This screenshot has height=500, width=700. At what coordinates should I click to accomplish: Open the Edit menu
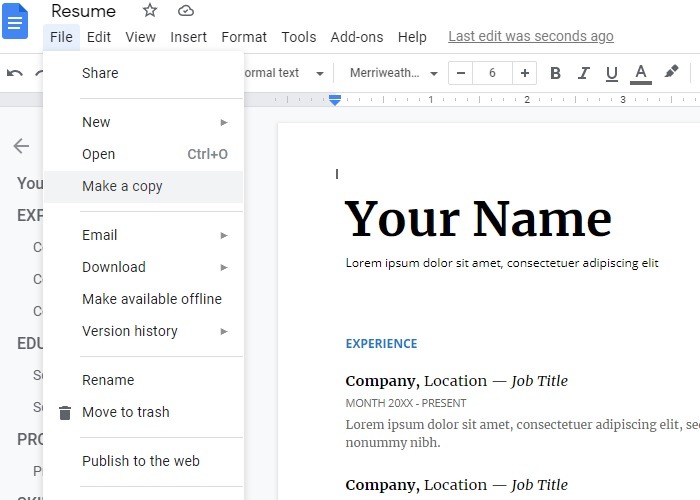point(99,37)
